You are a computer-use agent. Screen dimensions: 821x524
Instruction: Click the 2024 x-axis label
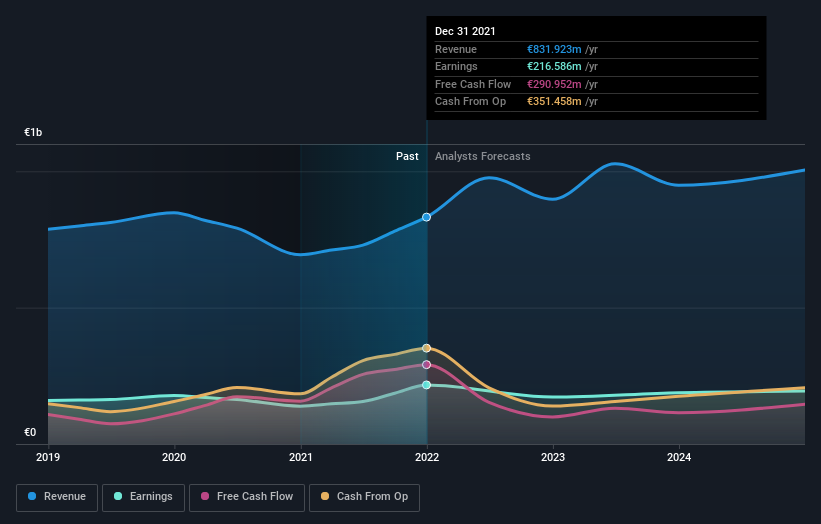(x=679, y=458)
